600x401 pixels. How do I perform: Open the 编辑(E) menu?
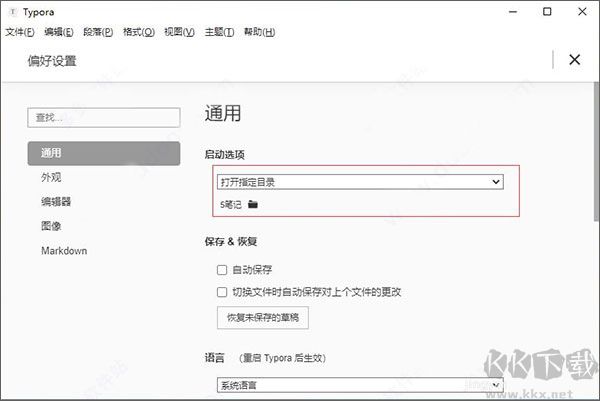59,32
